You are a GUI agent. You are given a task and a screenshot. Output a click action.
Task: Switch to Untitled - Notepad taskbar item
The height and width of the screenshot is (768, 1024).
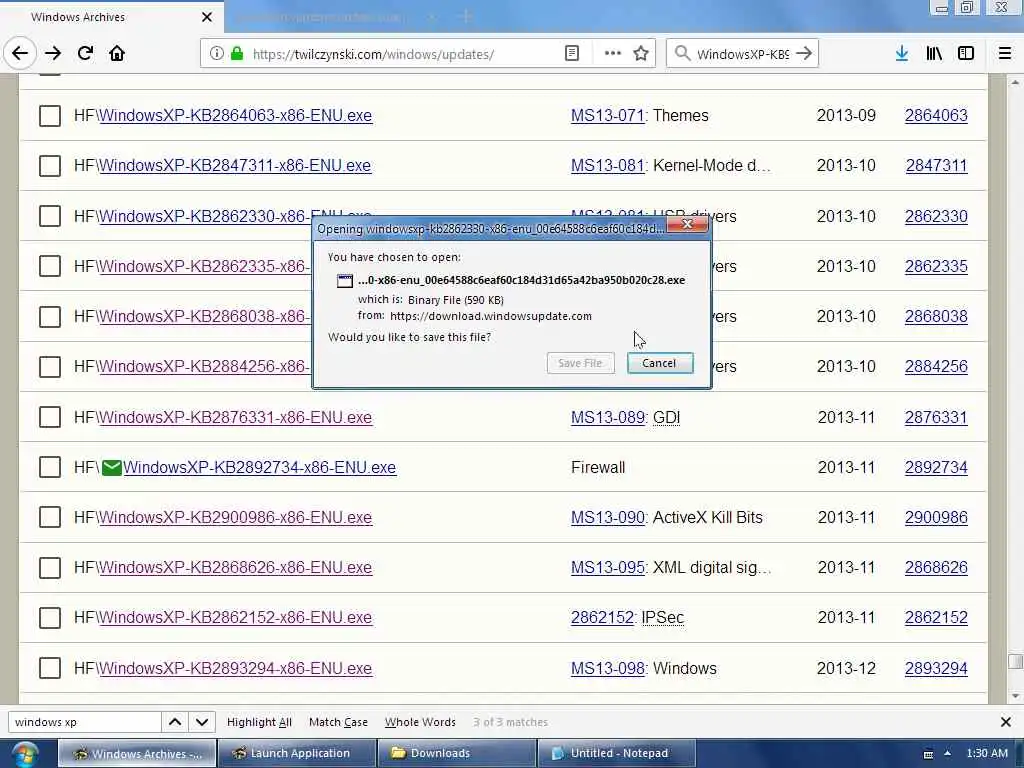[616, 753]
